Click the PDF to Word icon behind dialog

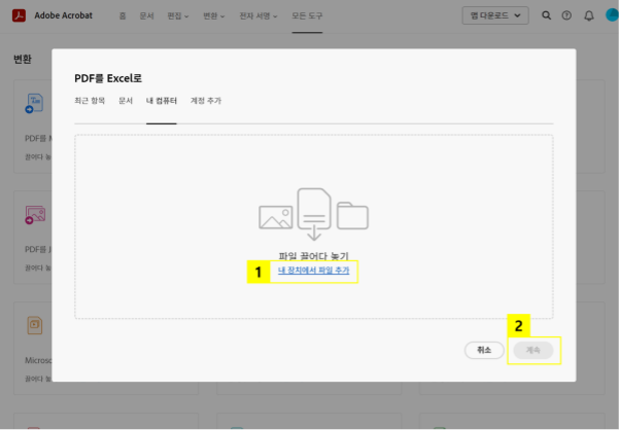pos(34,103)
